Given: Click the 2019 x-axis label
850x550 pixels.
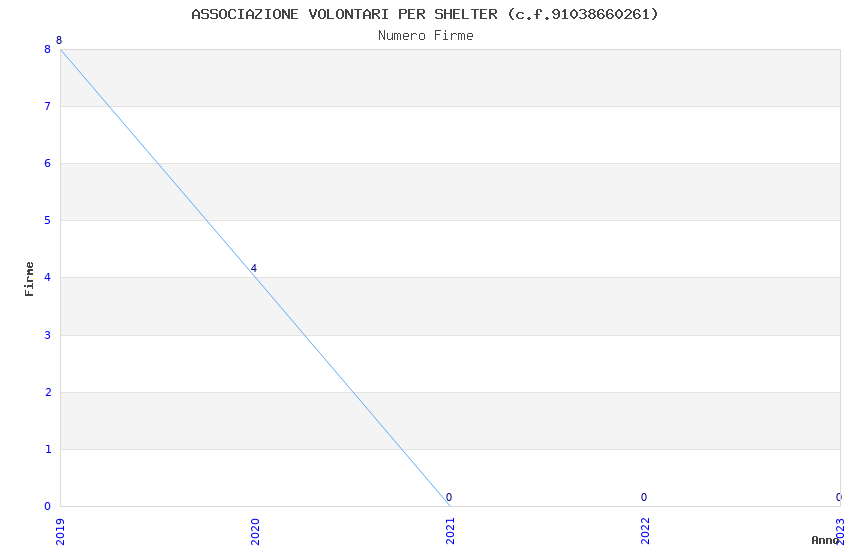Looking at the screenshot, I should point(60,532).
